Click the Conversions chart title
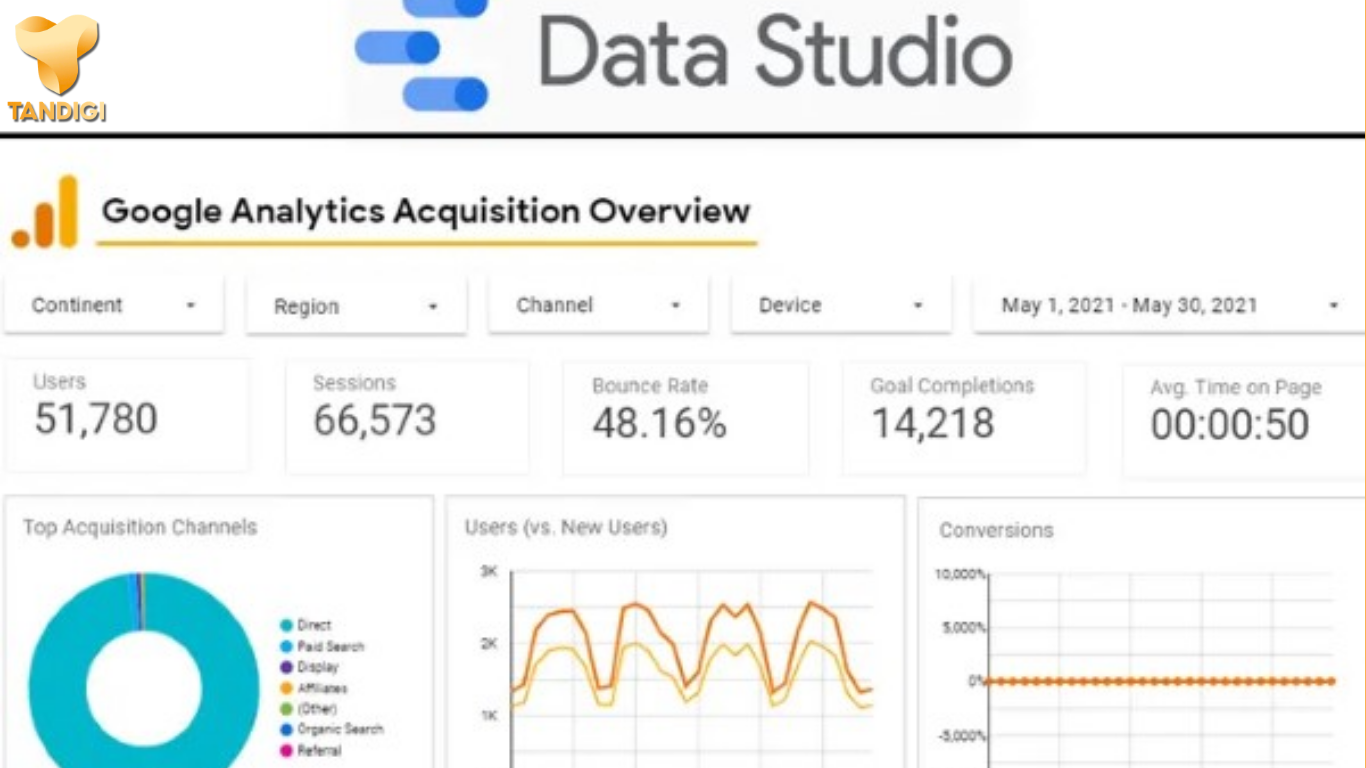The image size is (1366, 768). click(996, 530)
